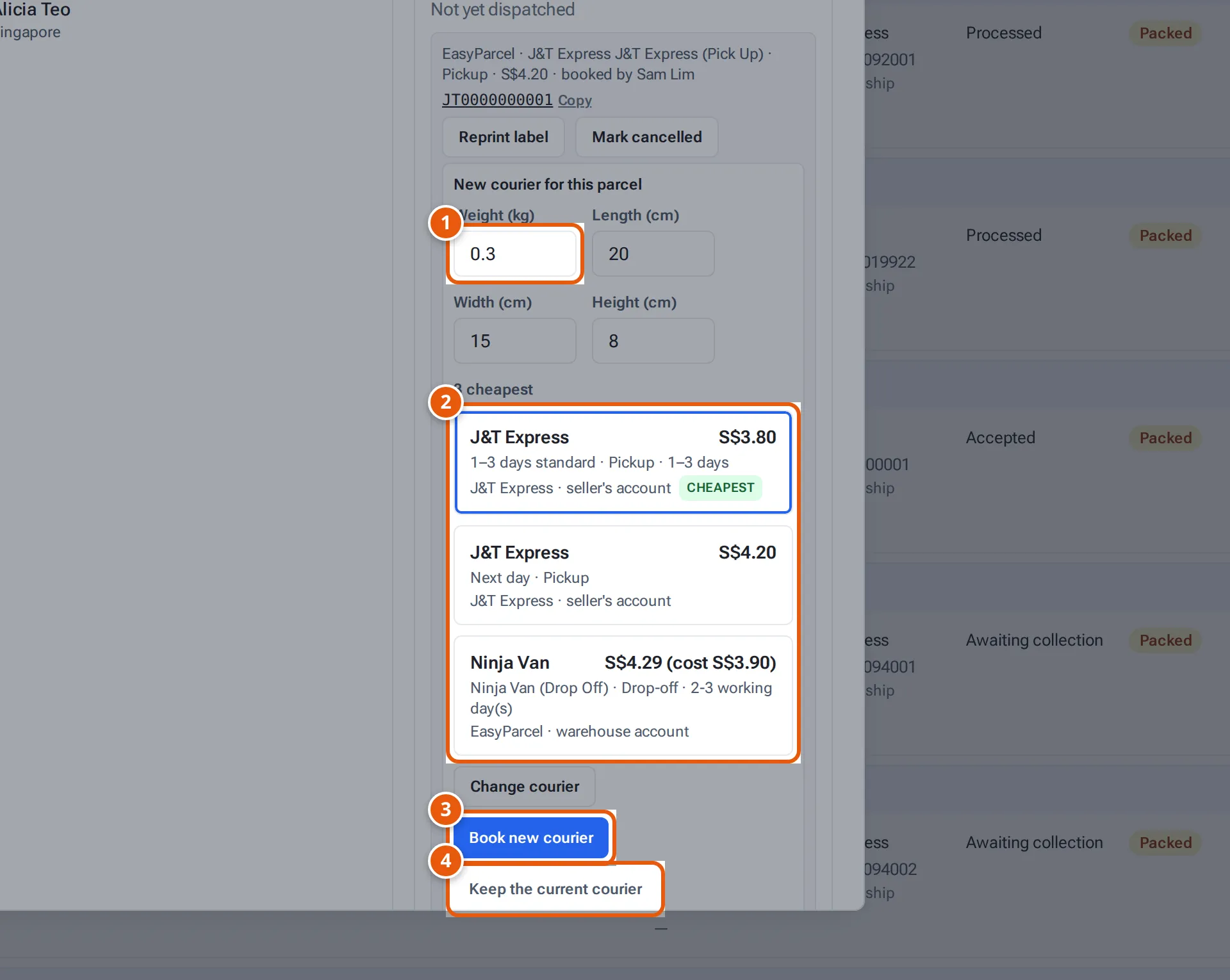Select the Ninja Van S$4.29 drop-off option
The height and width of the screenshot is (980, 1230).
pos(623,696)
